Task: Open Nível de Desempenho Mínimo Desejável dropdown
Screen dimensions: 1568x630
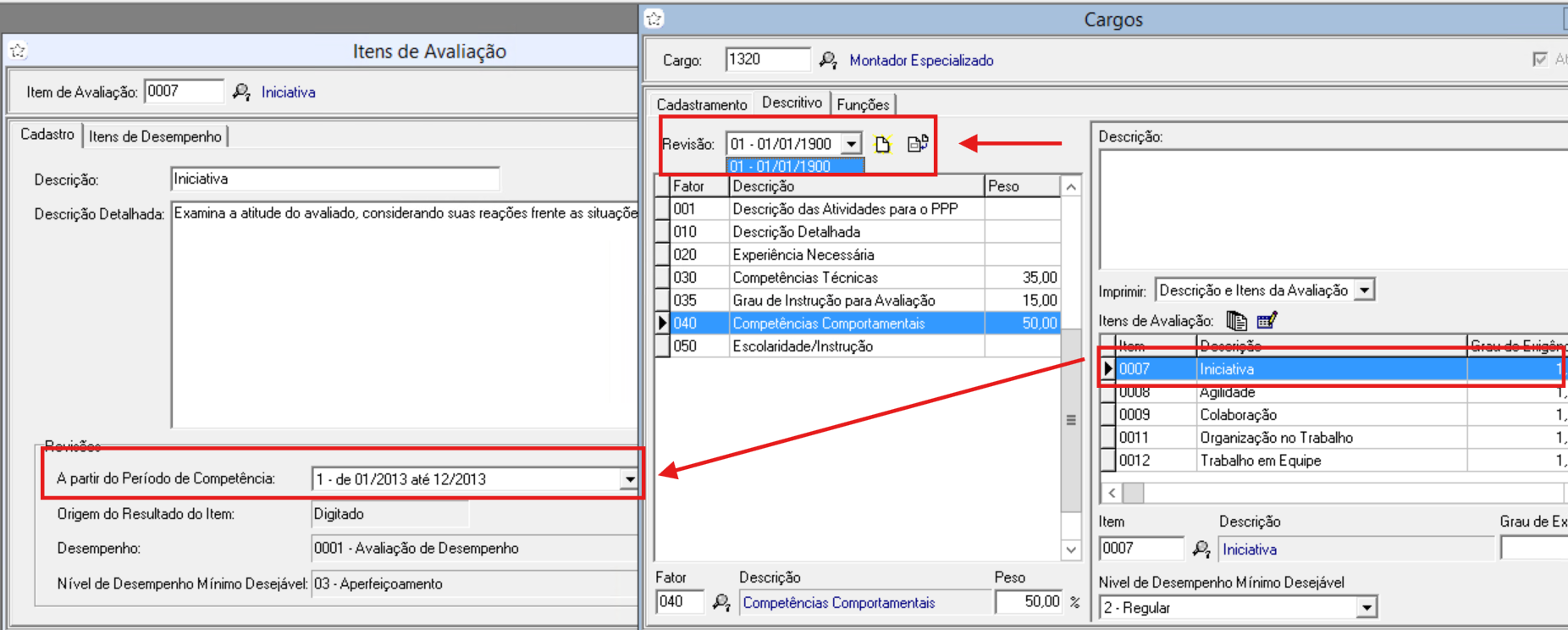Action: click(x=1366, y=608)
